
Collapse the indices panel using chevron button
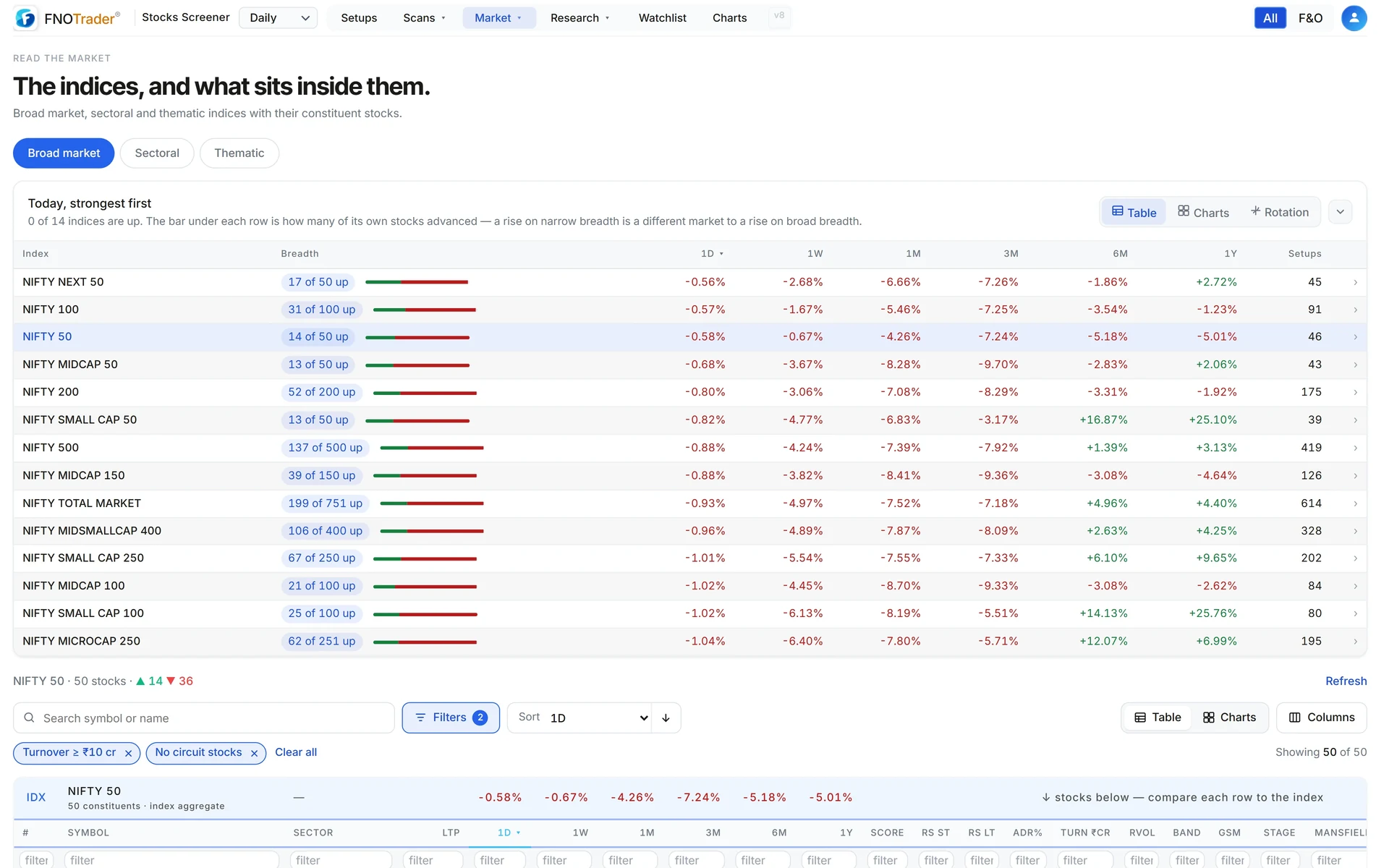pyautogui.click(x=1340, y=212)
